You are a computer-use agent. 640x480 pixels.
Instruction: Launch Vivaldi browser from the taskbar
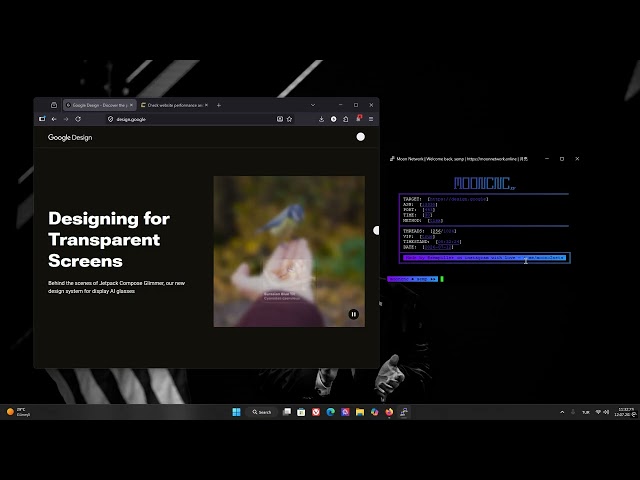(316, 412)
